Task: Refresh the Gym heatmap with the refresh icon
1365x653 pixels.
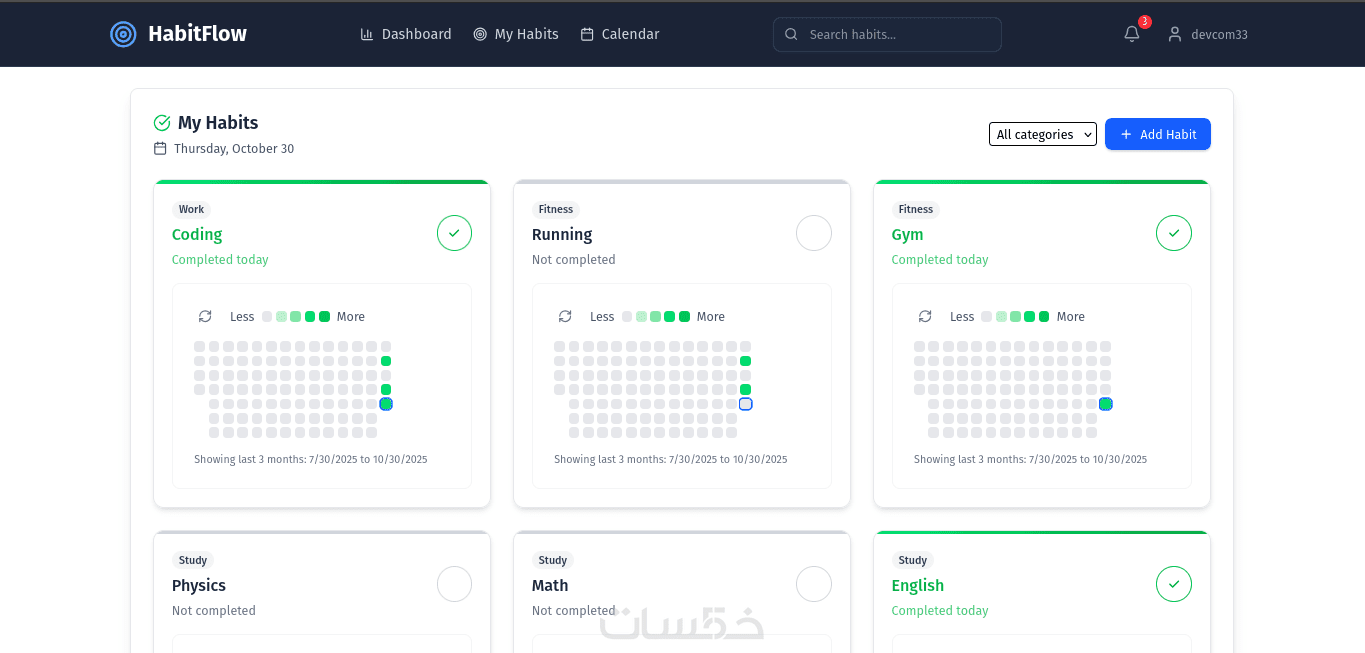Action: (x=925, y=316)
